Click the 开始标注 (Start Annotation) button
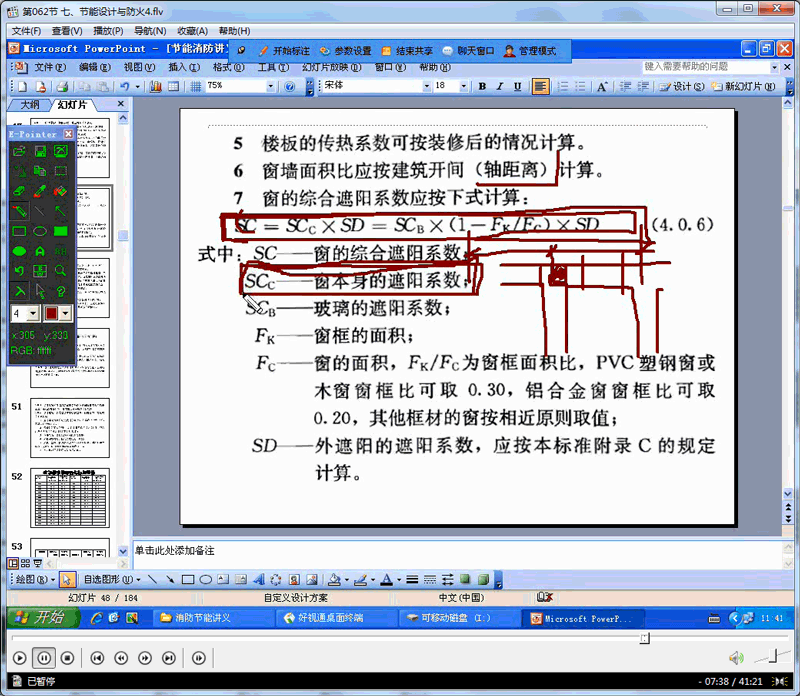Image resolution: width=800 pixels, height=696 pixels. [x=287, y=49]
